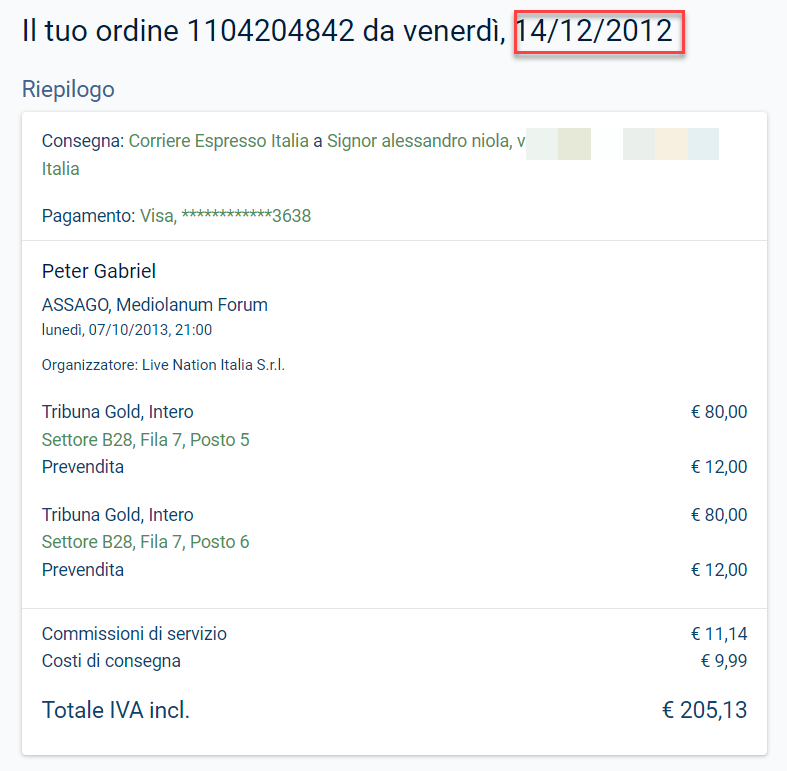Select ASSAGO, Mediolanum Forum venue text
The width and height of the screenshot is (787, 771).
point(155,305)
